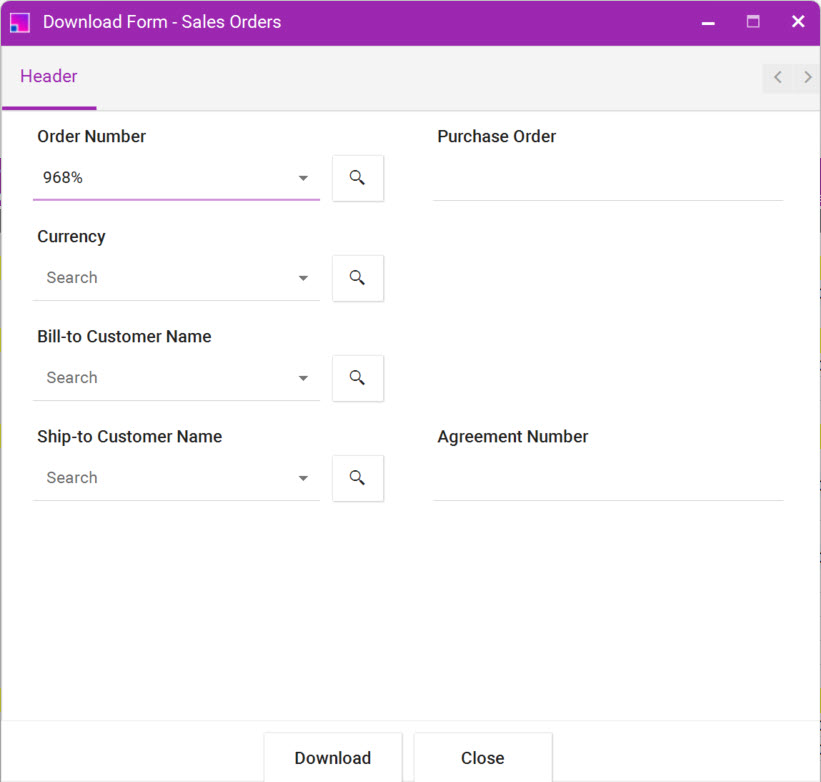Maximize the Download Form window

753,22
